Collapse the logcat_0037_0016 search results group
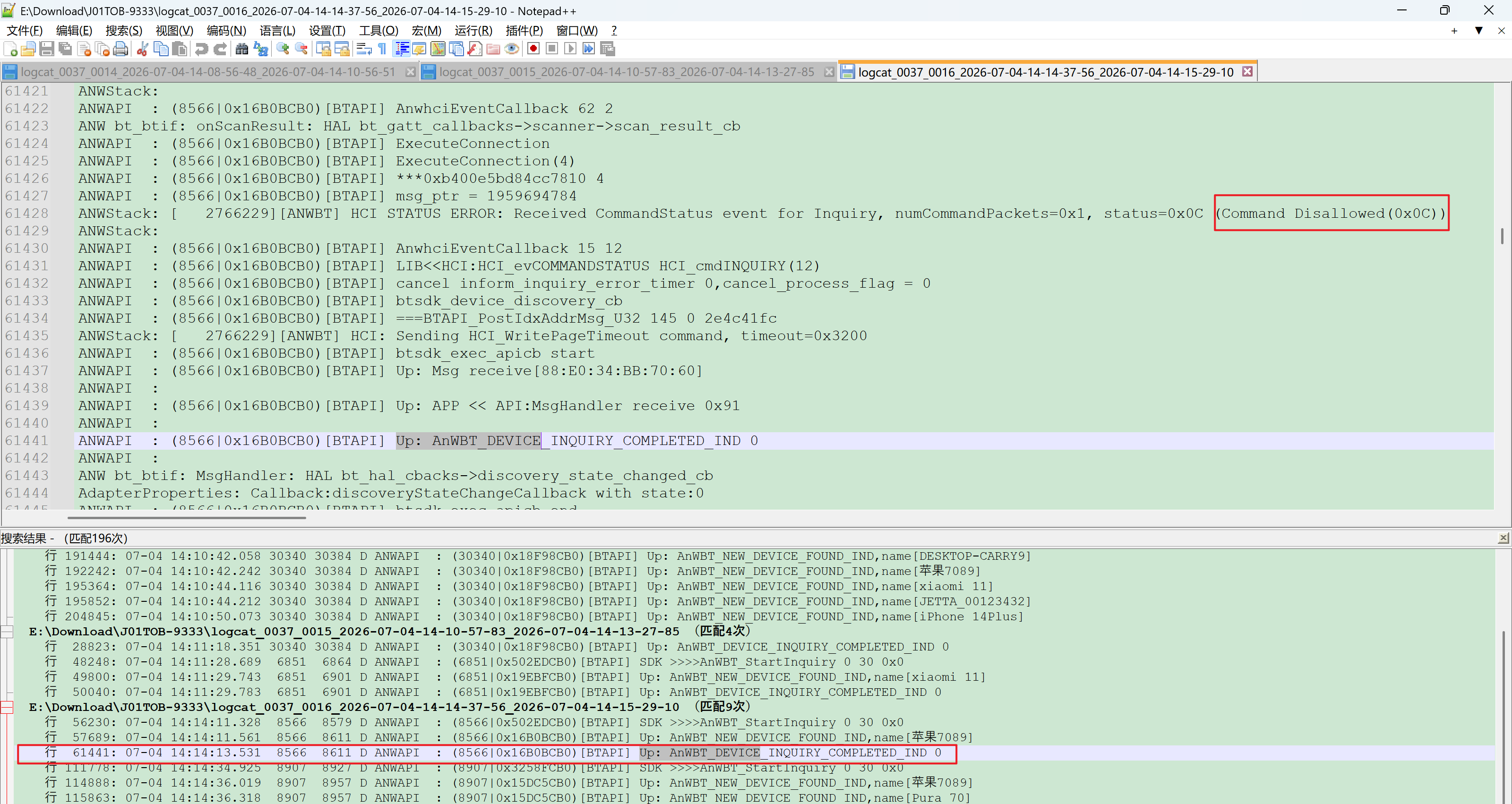The width and height of the screenshot is (1512, 804). tap(7, 707)
